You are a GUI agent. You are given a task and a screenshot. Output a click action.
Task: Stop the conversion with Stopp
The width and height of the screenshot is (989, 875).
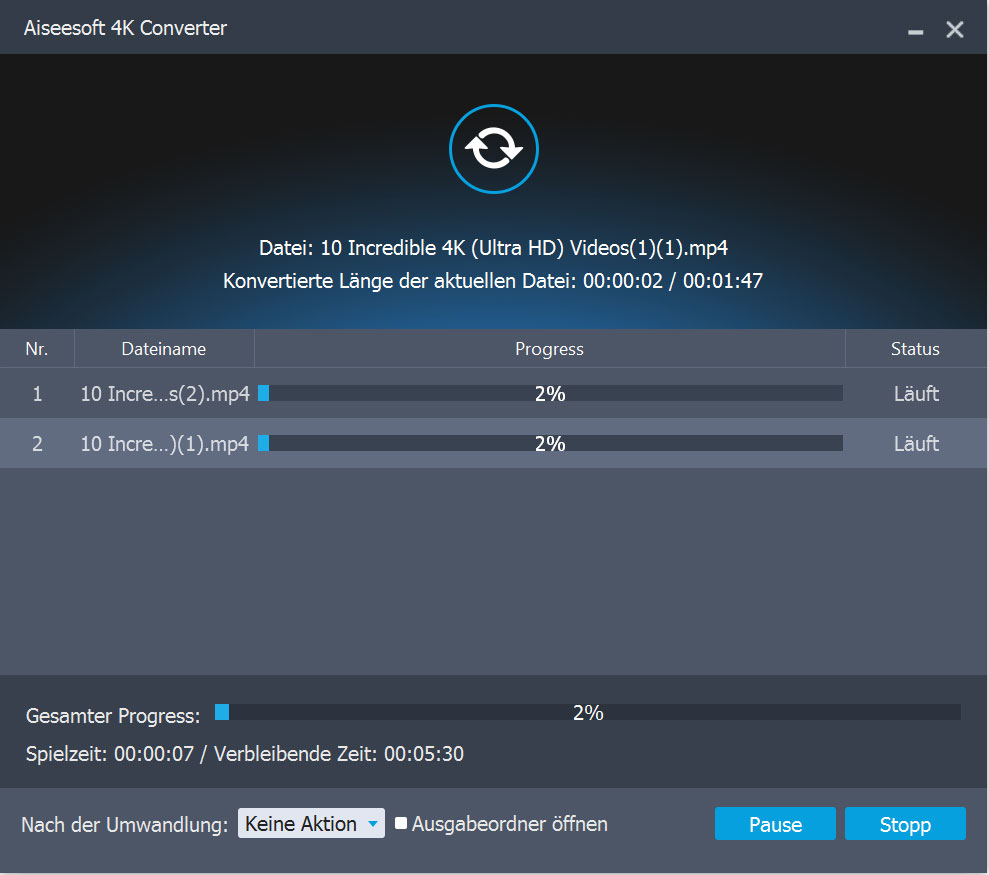point(905,823)
